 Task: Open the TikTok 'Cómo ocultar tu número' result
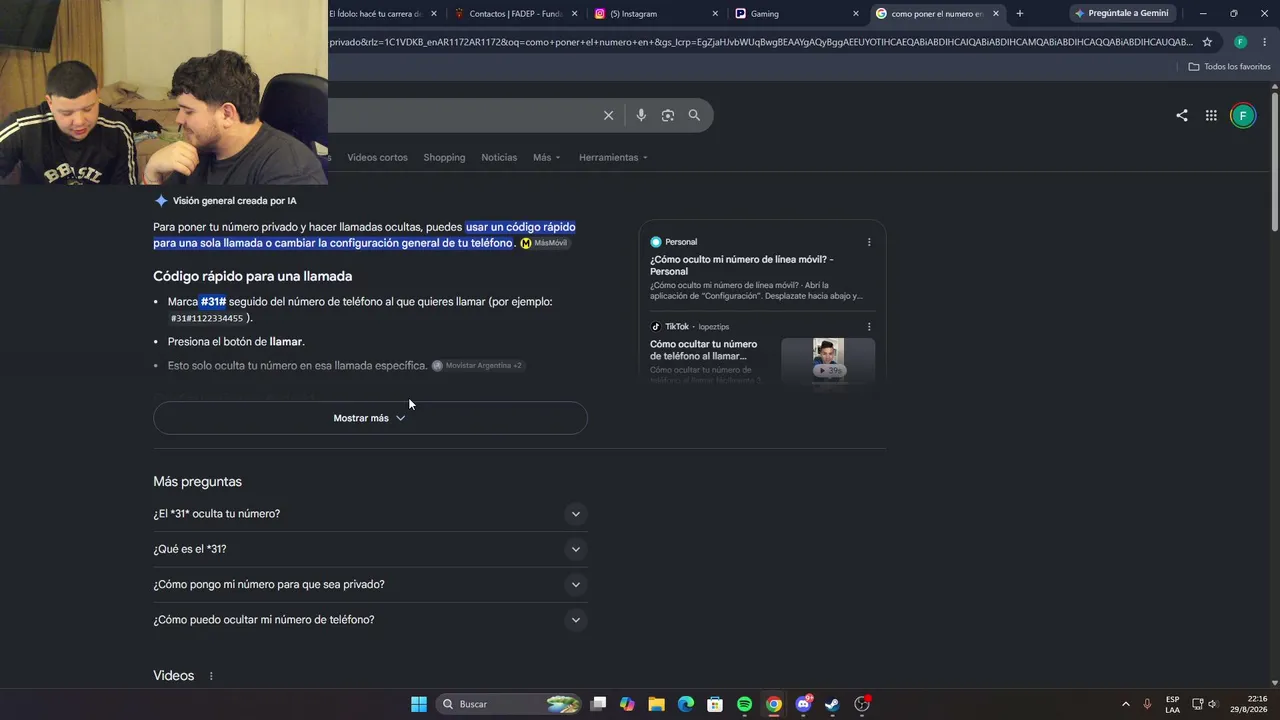(703, 350)
